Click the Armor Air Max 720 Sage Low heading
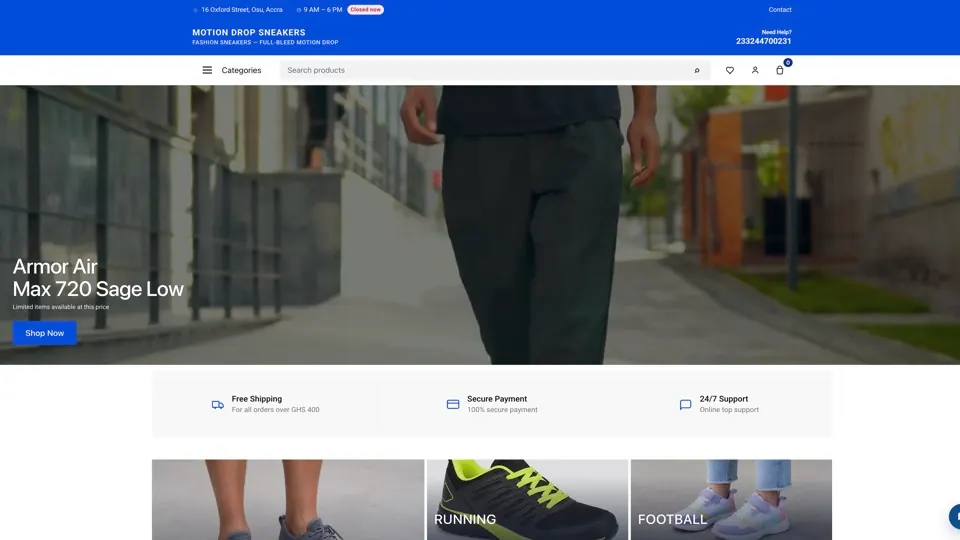This screenshot has height=540, width=960. (x=98, y=277)
